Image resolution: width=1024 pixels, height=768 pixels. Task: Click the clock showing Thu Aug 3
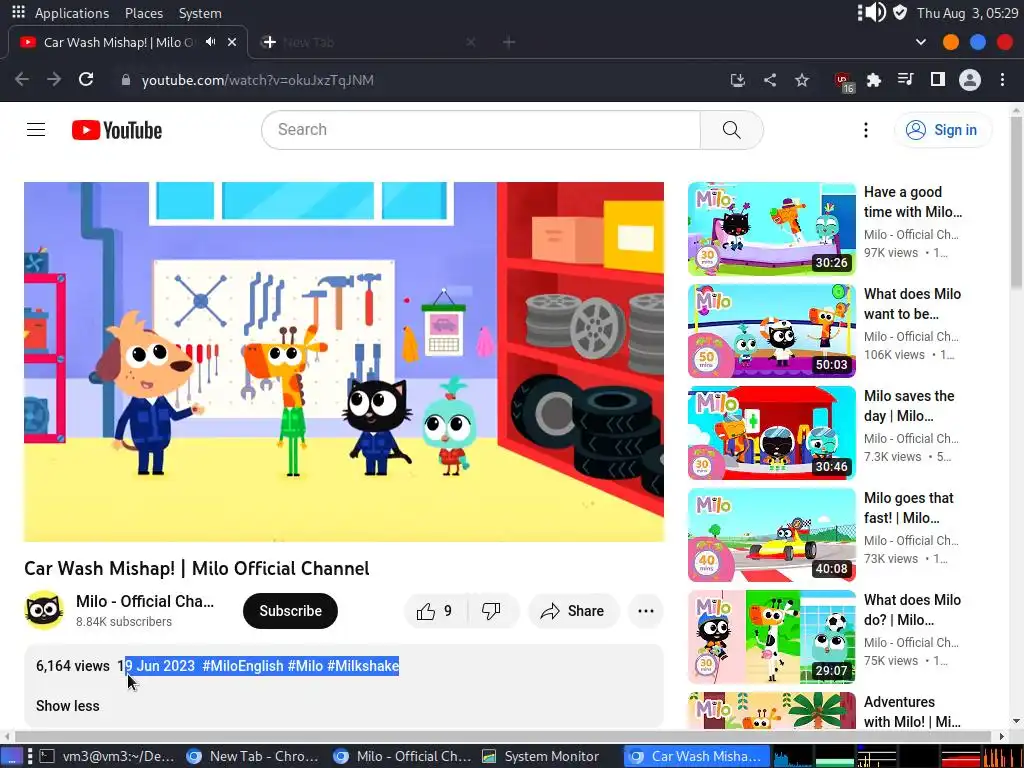pyautogui.click(x=967, y=13)
